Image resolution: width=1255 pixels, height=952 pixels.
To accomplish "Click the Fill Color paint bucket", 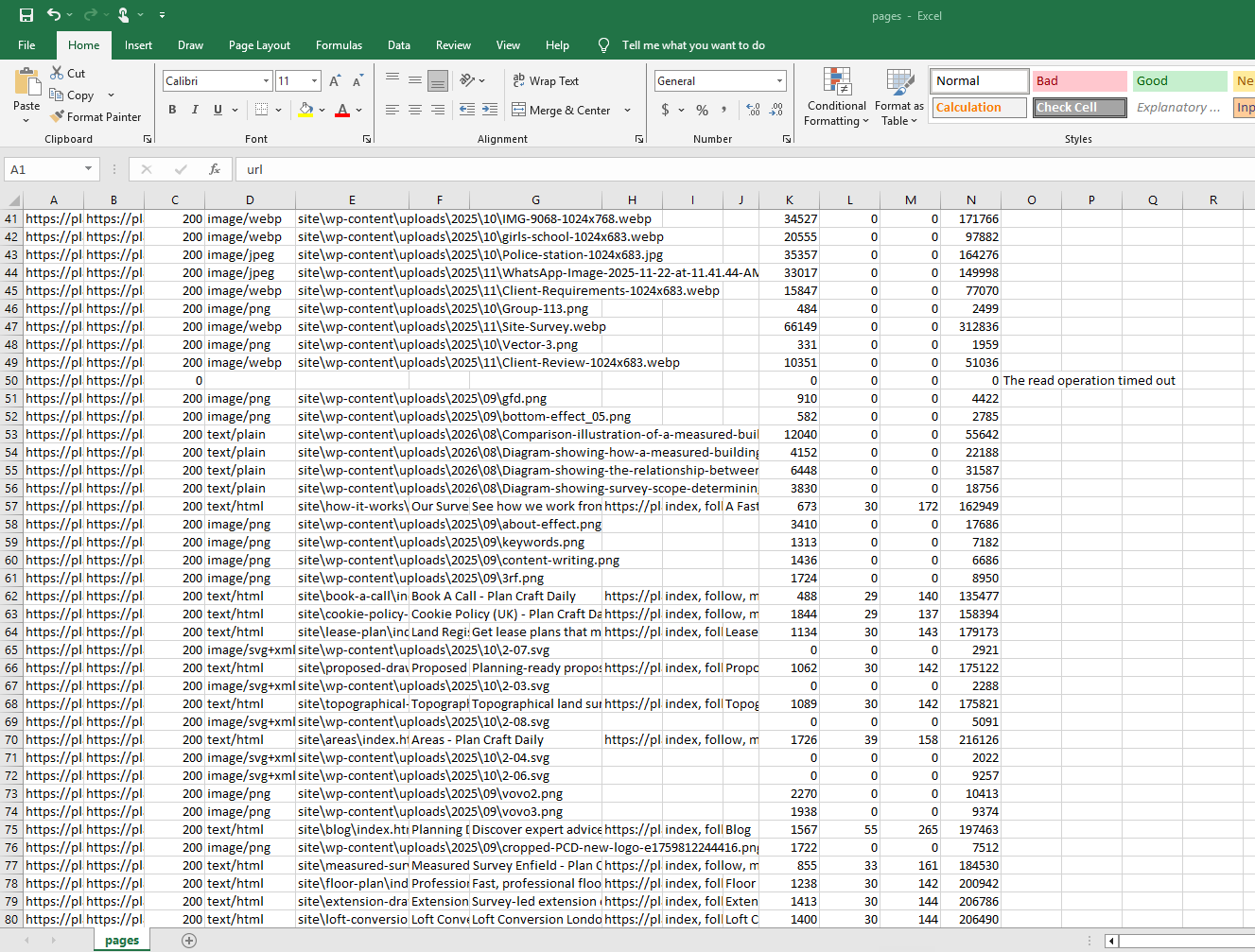I will point(305,110).
